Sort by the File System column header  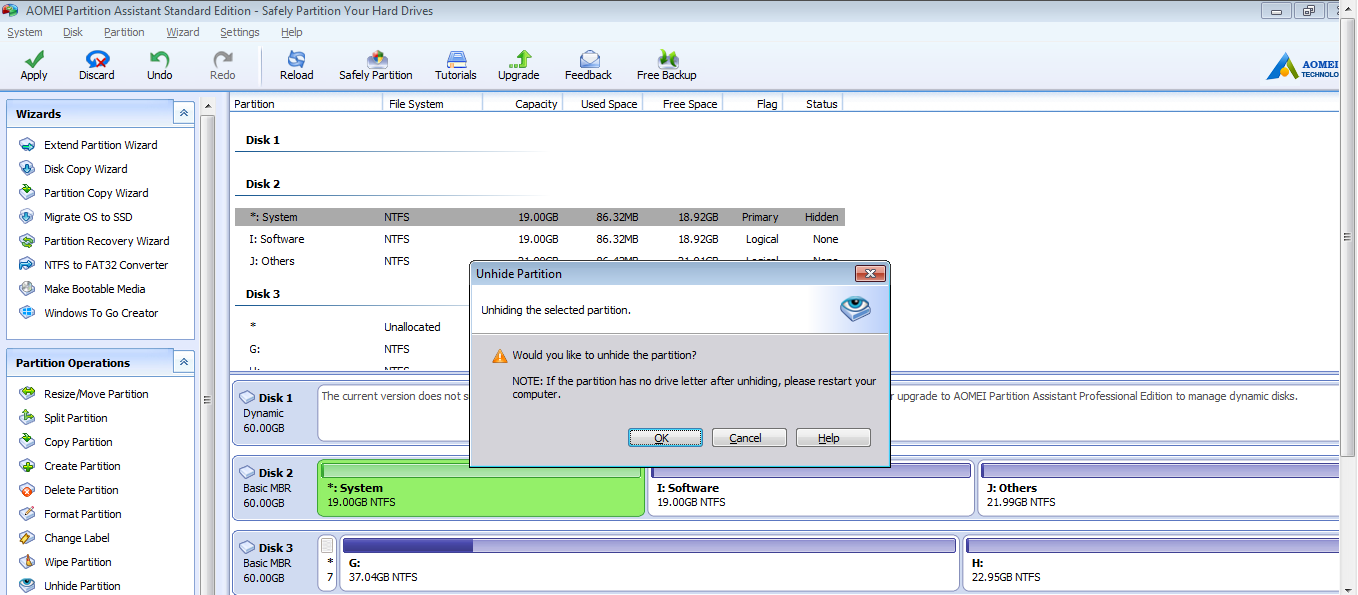432,104
